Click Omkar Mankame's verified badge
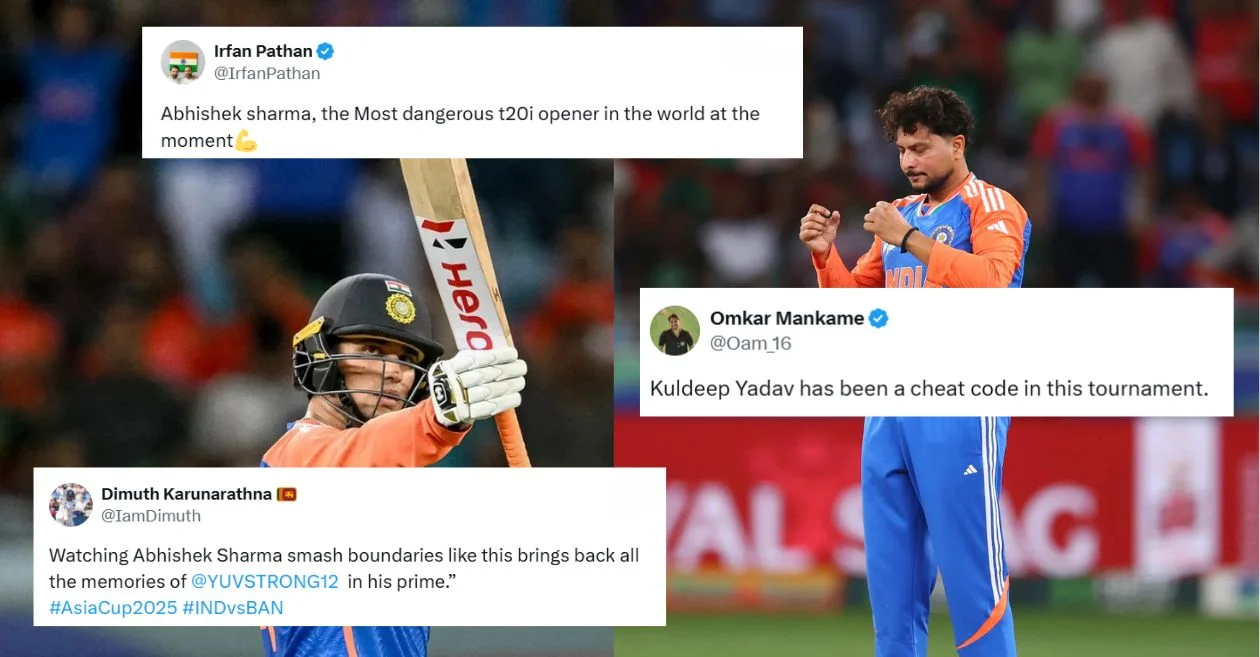1260x657 pixels. click(879, 319)
